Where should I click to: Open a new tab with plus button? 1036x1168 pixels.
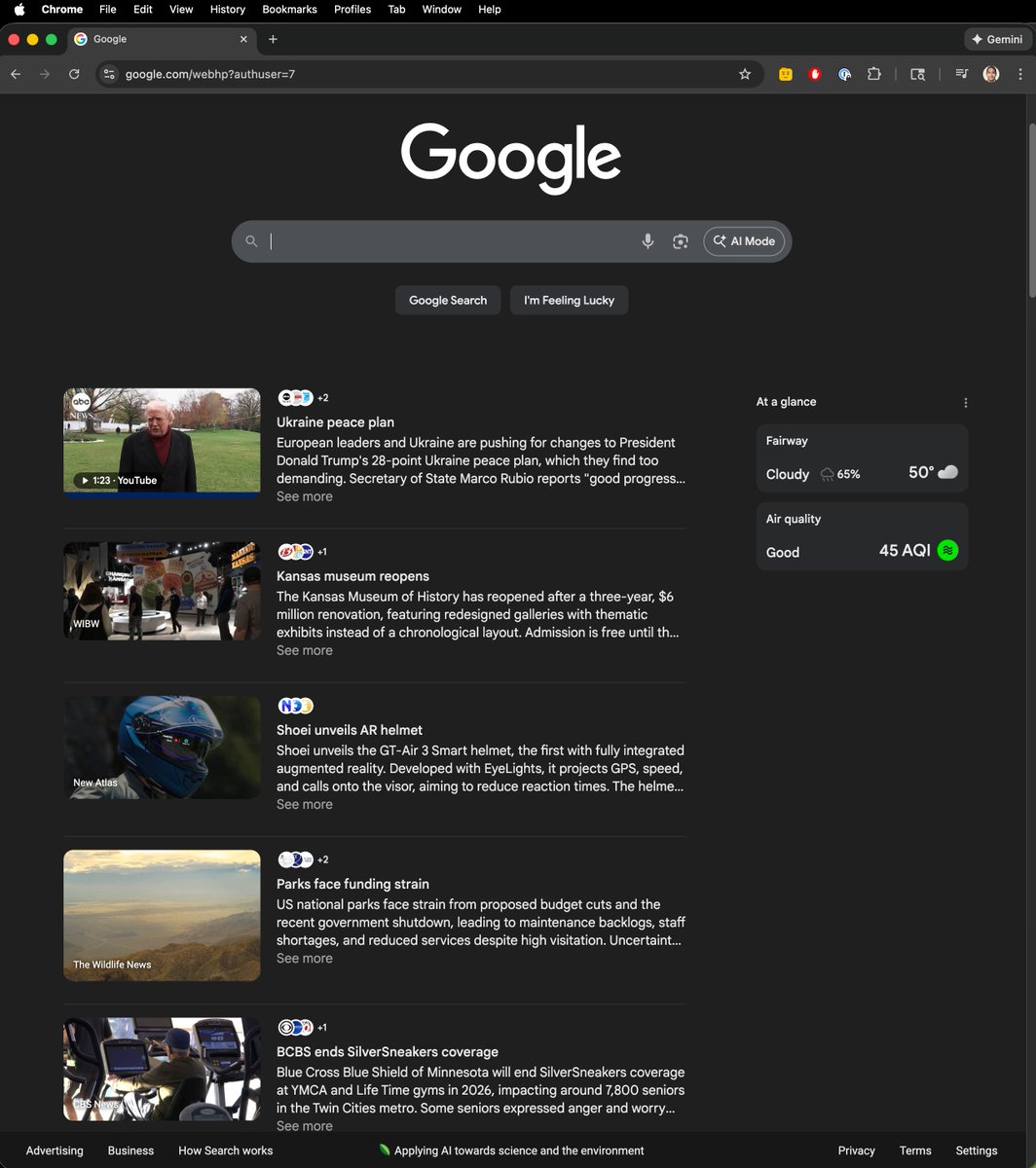[273, 39]
